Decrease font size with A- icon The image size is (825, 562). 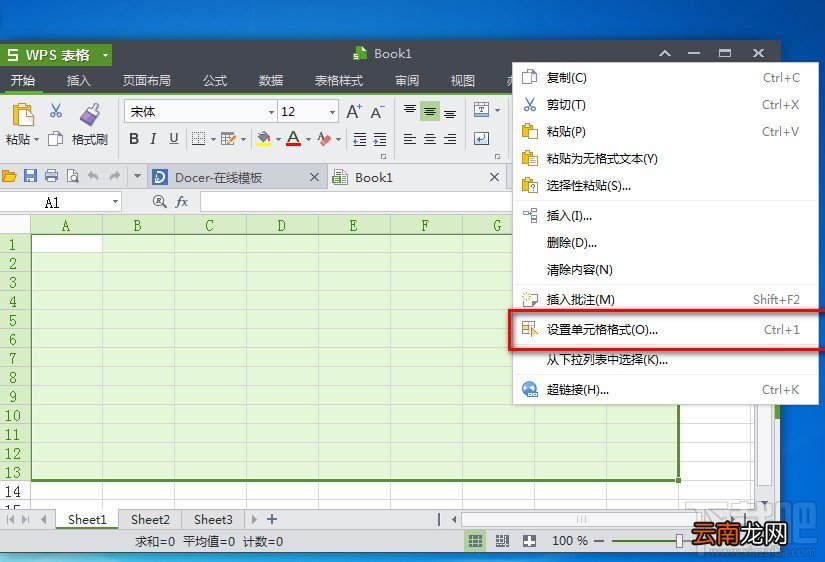pos(377,112)
